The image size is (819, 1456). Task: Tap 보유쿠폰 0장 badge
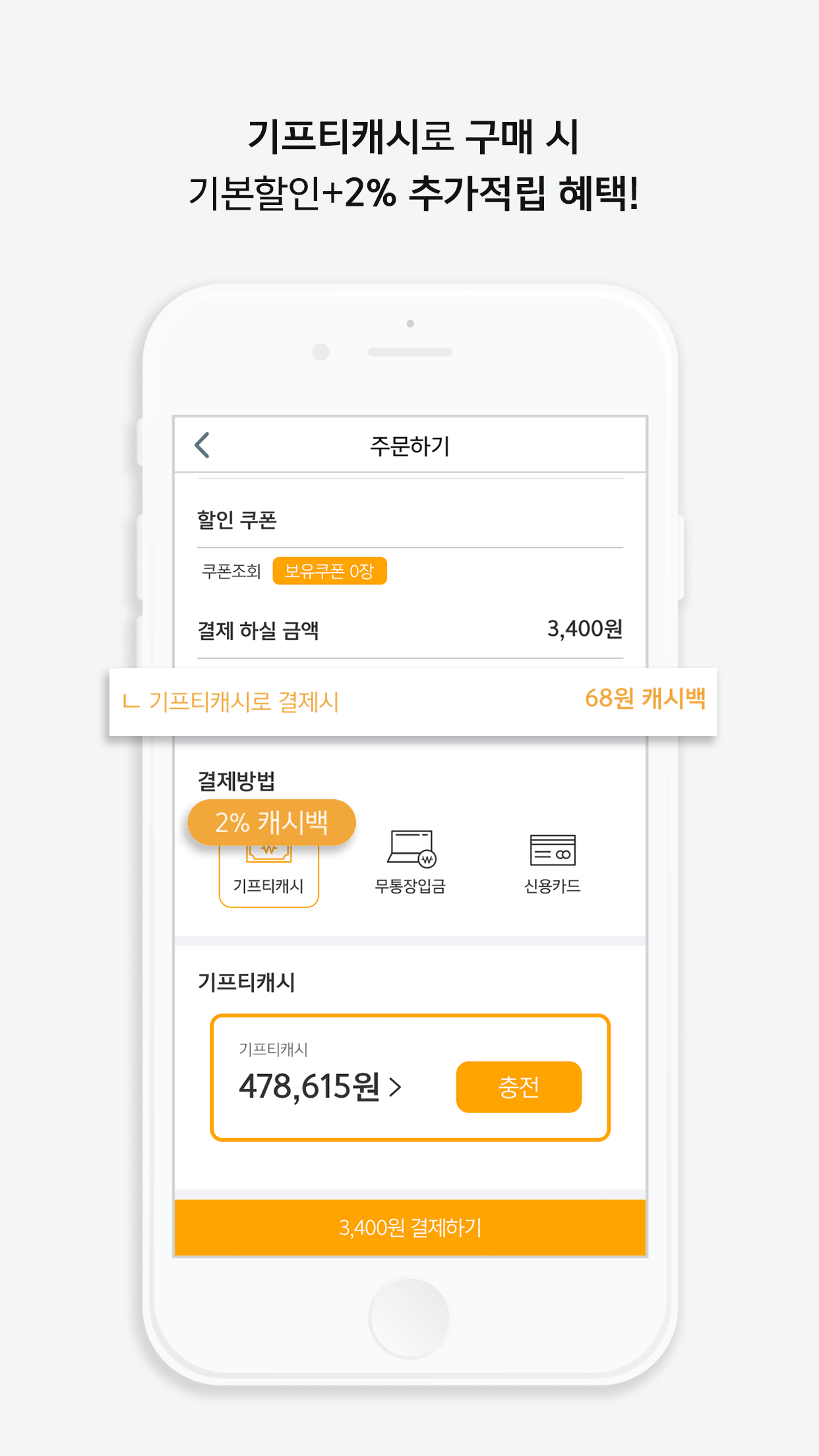(330, 572)
